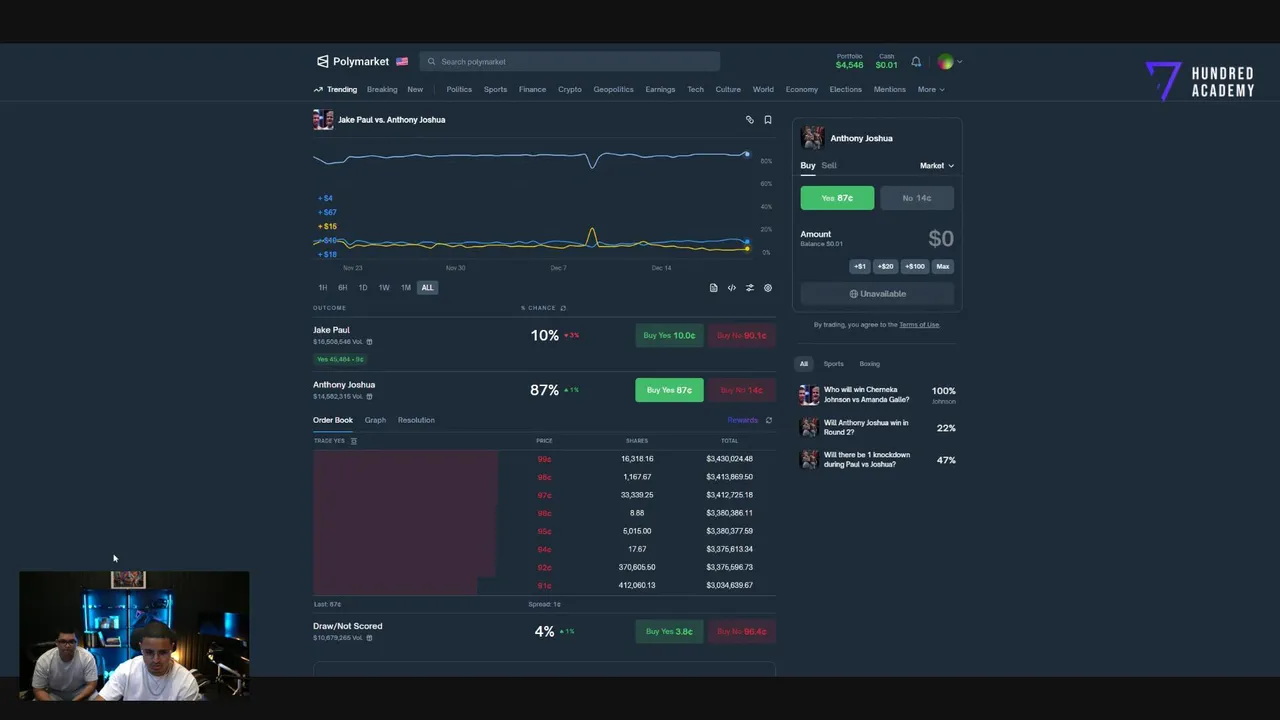Select the 1D chart range
This screenshot has height=720, width=1280.
[363, 288]
